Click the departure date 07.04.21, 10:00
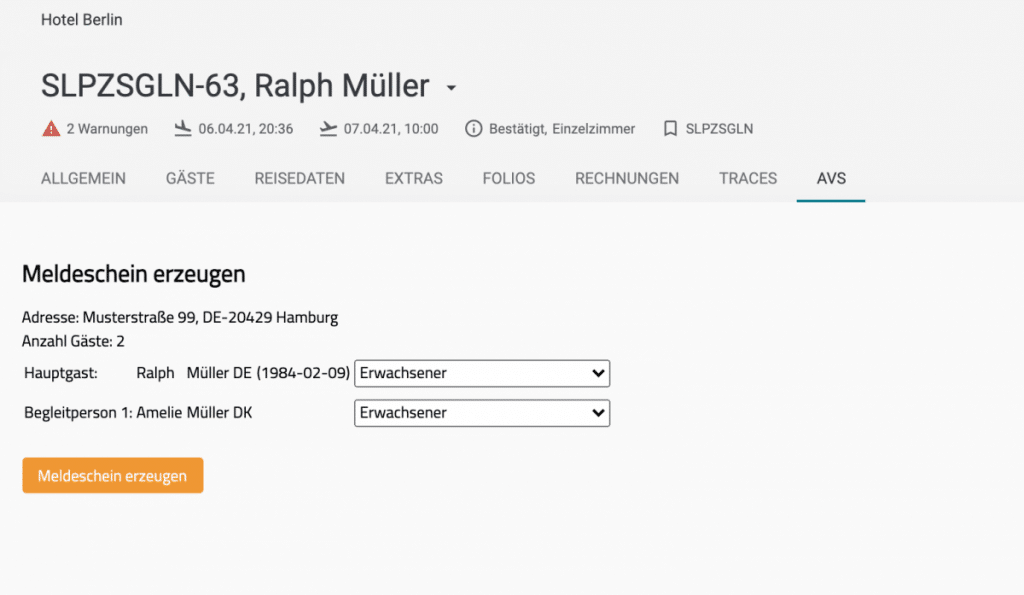The image size is (1024, 595). pos(391,129)
